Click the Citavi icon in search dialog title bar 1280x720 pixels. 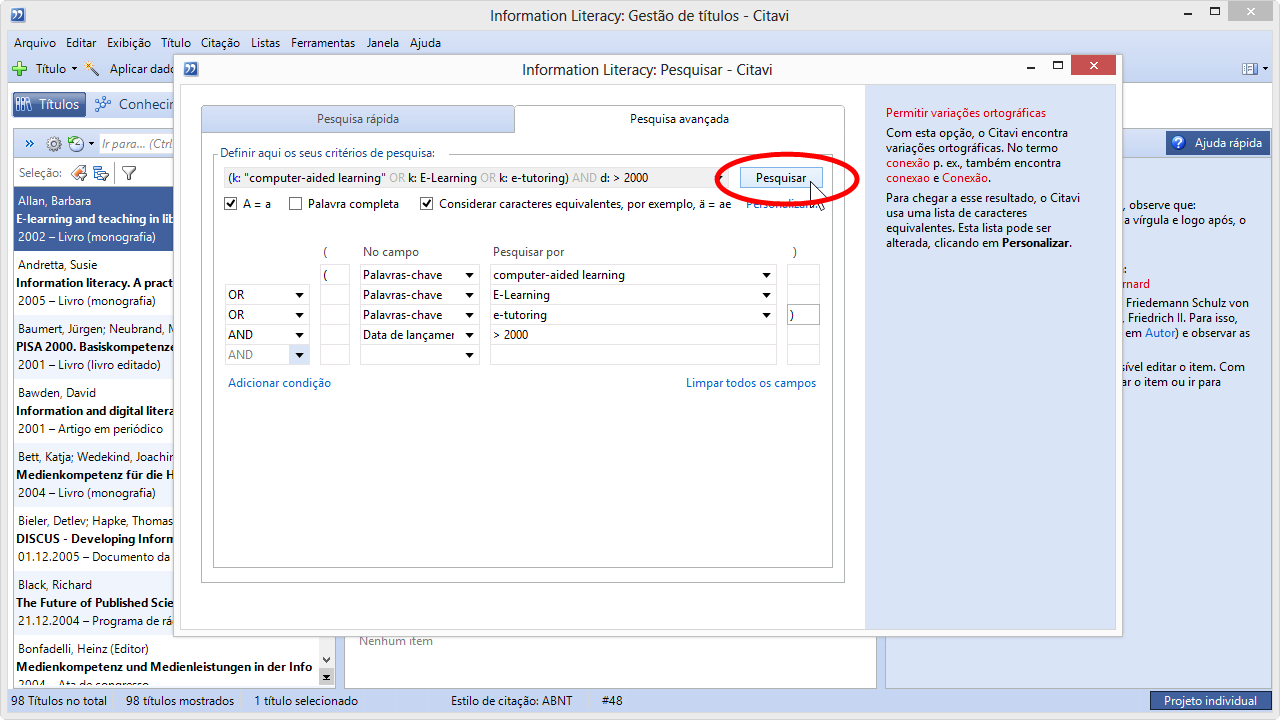coord(191,69)
